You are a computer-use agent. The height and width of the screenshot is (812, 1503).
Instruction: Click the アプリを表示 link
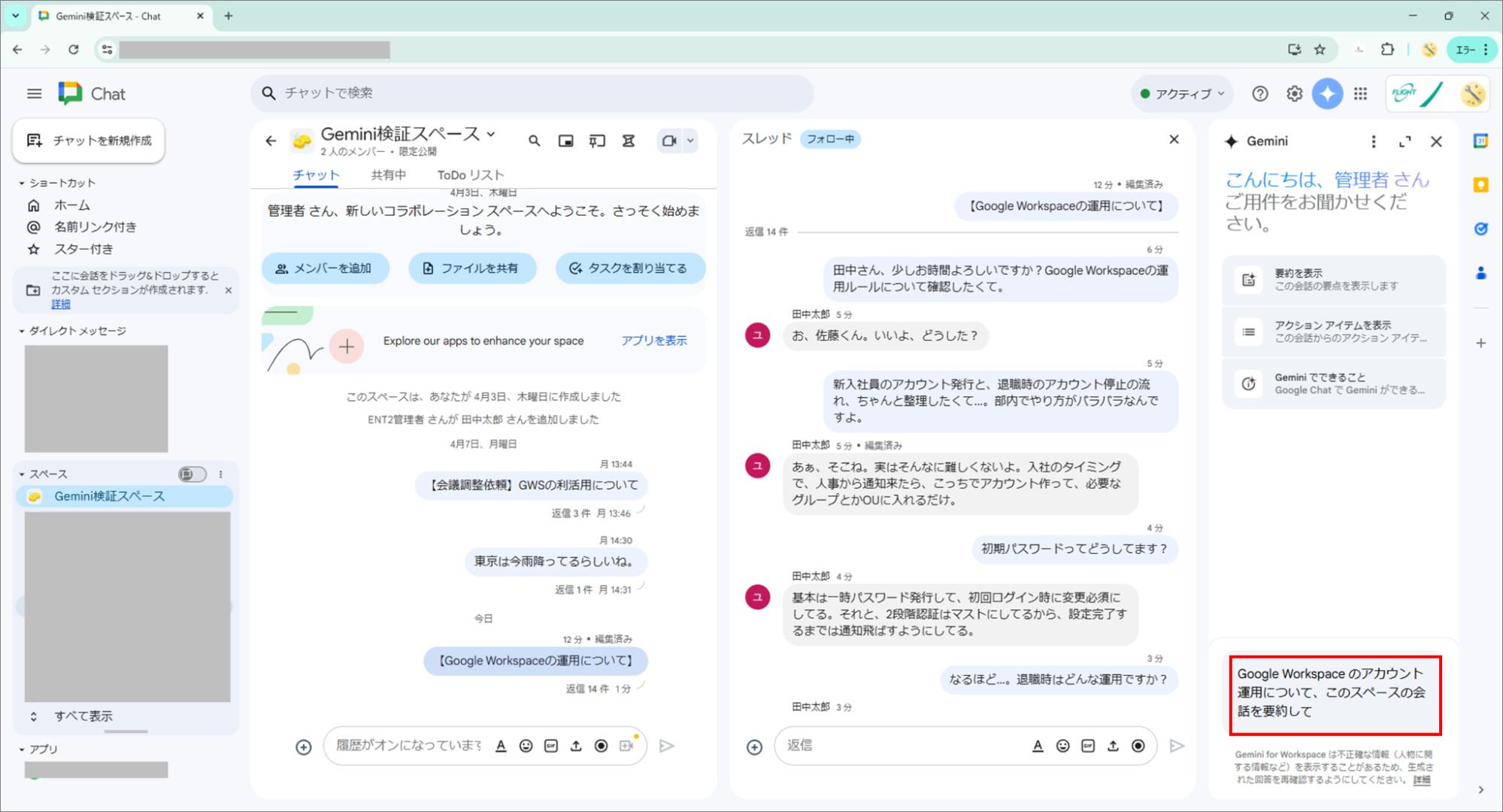pos(653,341)
